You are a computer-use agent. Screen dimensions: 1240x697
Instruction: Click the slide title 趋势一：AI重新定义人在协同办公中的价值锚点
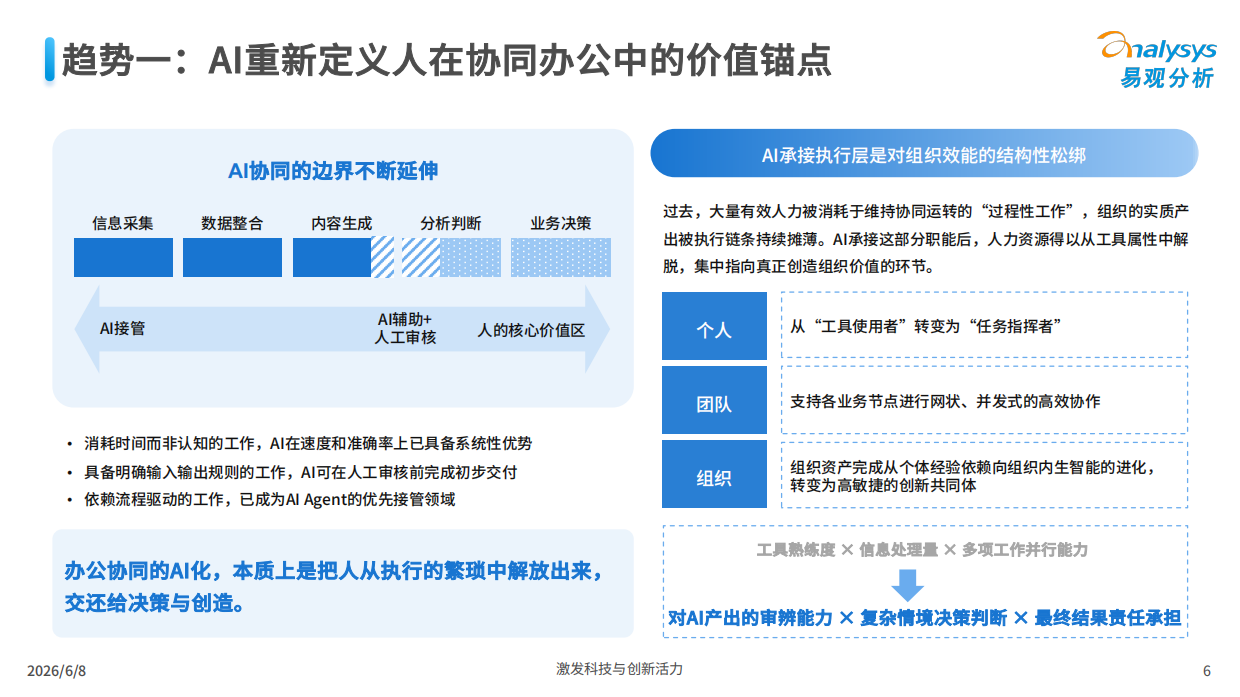point(446,60)
